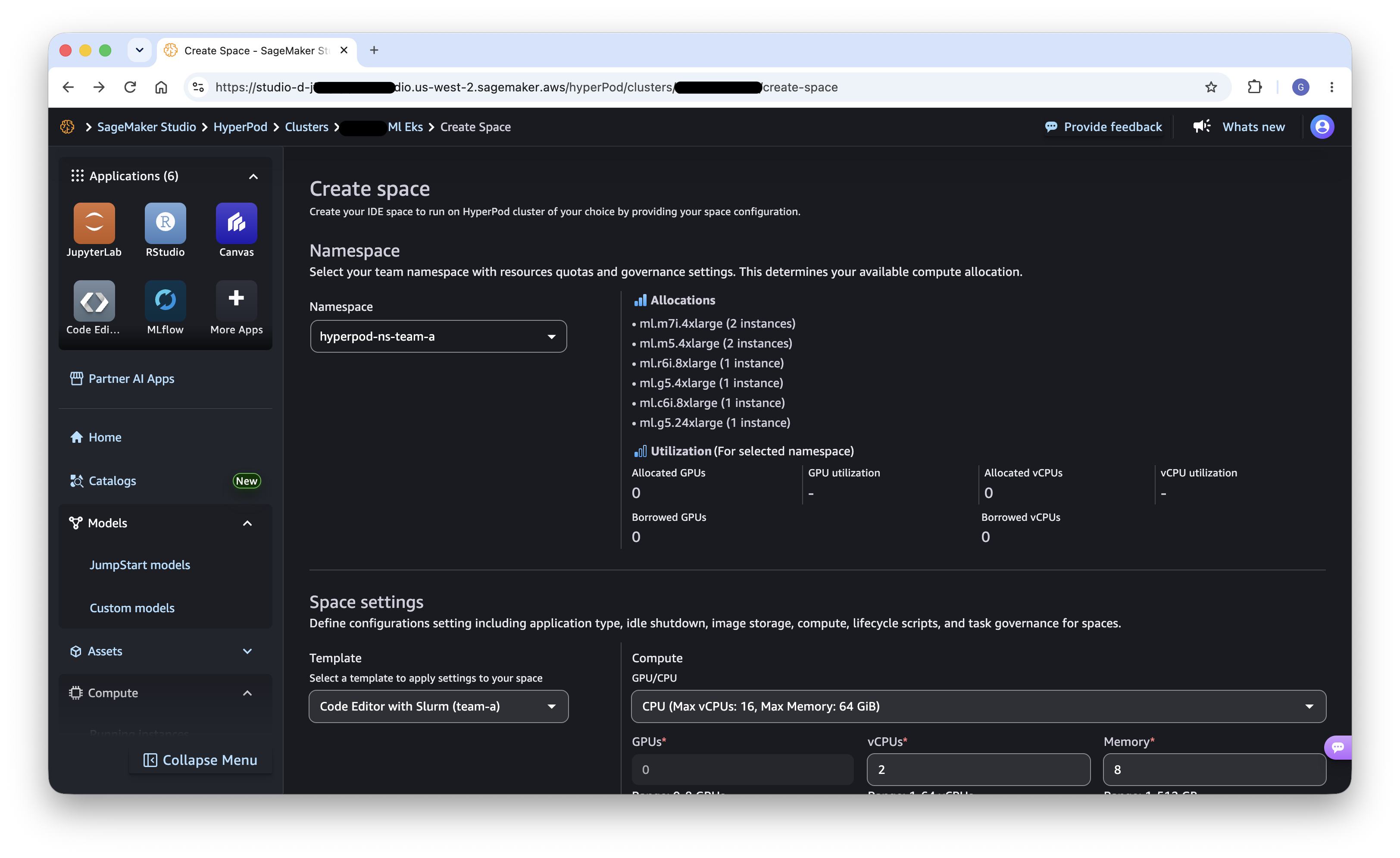This screenshot has height=858, width=1400.
Task: Click the ml.g5.4xlarge (1 instance) allocation
Action: coord(711,383)
